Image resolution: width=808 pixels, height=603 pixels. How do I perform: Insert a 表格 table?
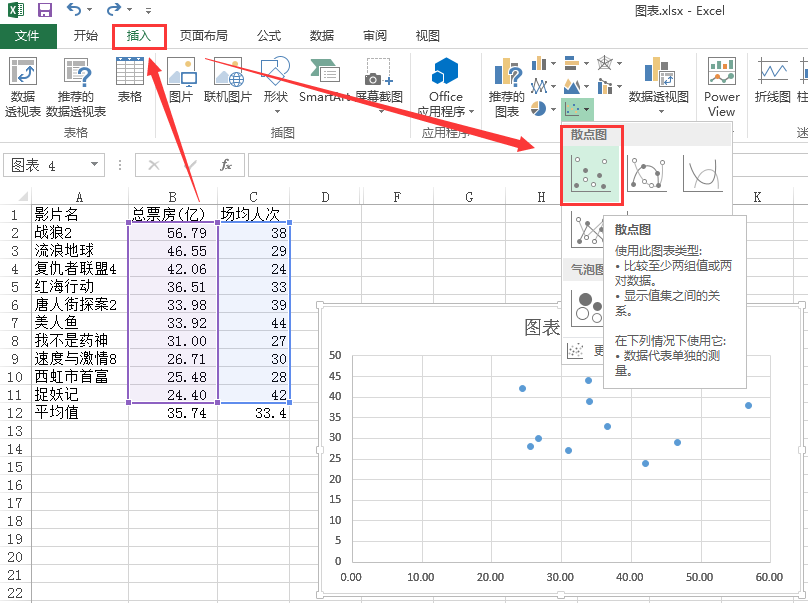click(x=129, y=80)
